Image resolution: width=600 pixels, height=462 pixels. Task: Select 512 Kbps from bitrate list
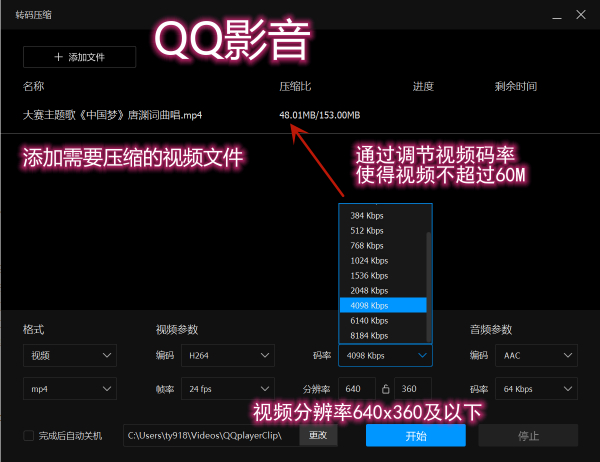(383, 230)
